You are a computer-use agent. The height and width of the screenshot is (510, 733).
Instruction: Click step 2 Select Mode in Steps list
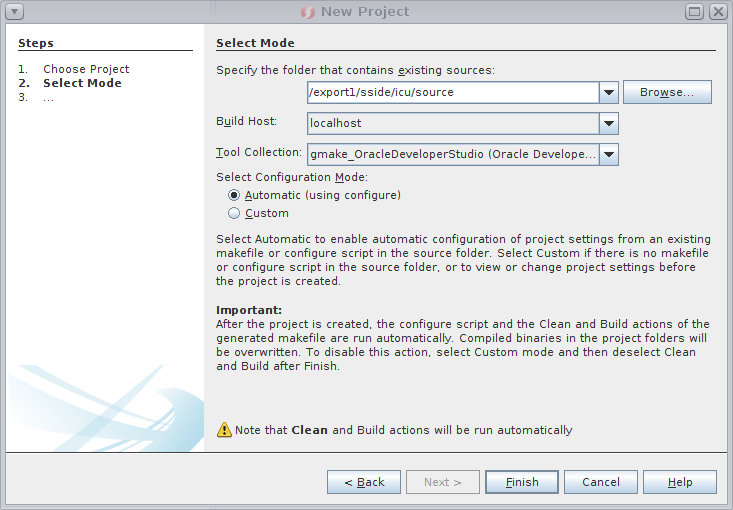[82, 83]
